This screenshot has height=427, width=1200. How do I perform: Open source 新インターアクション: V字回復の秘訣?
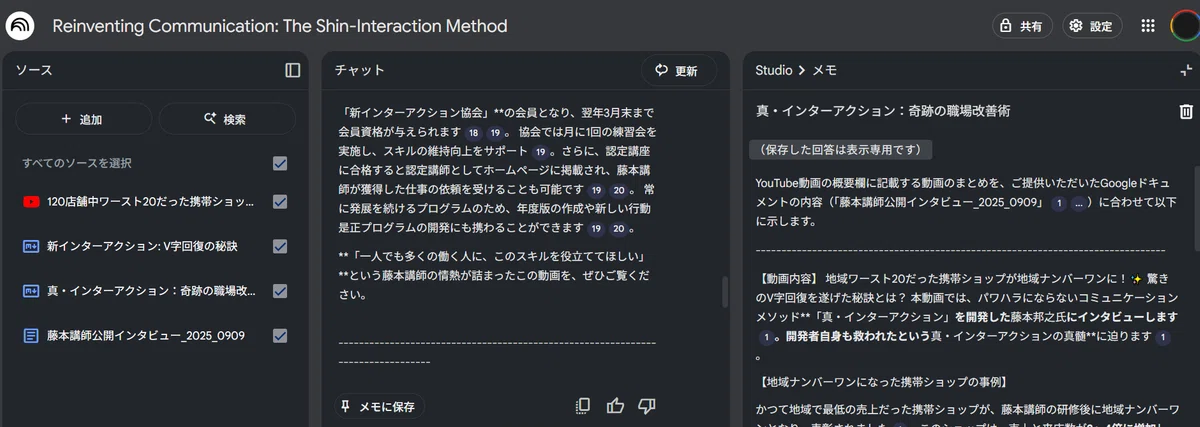click(141, 246)
